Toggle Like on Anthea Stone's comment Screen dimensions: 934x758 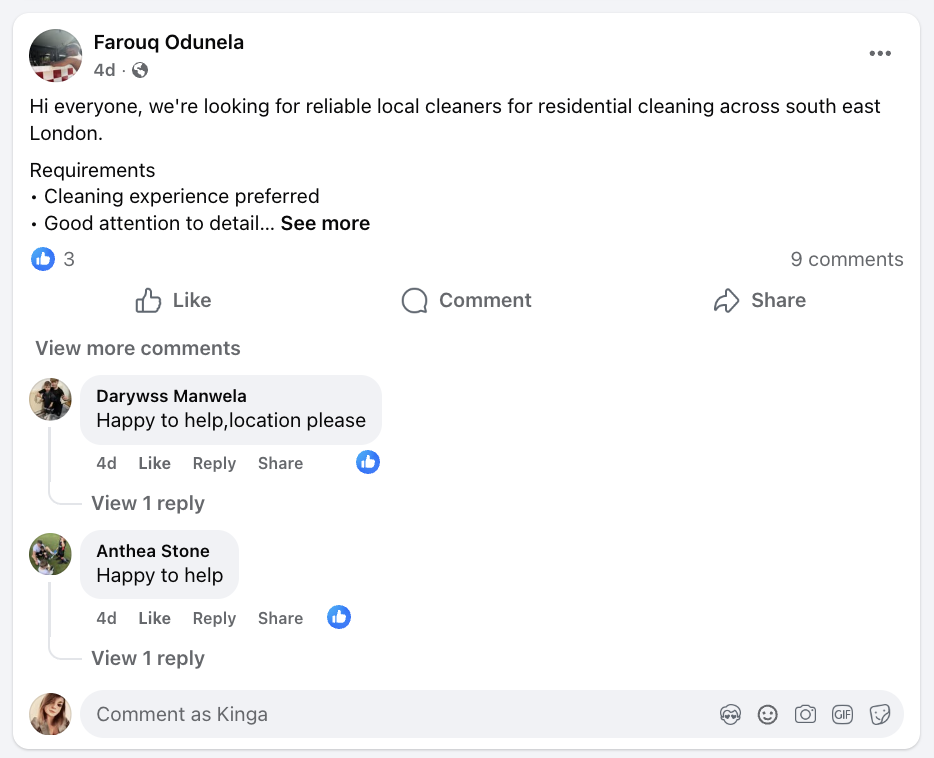coord(154,618)
